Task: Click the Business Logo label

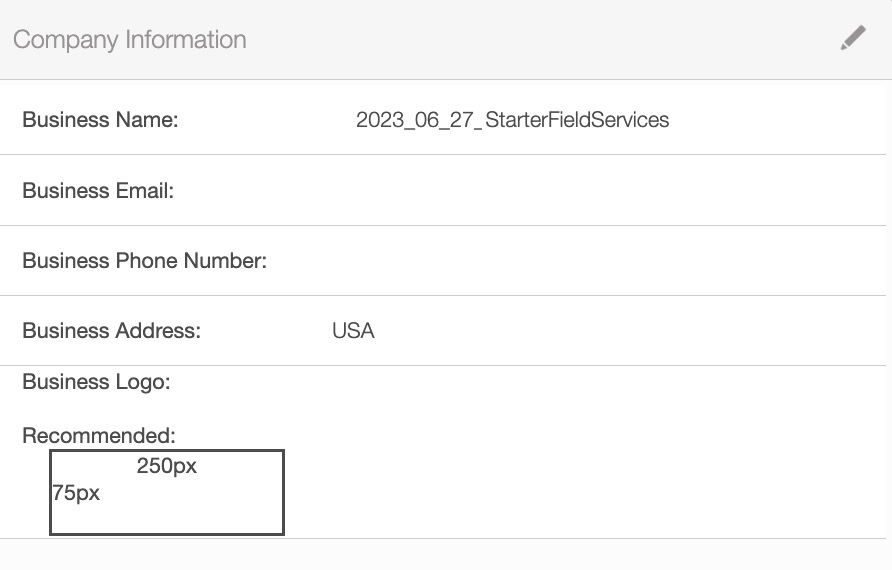Action: click(x=96, y=382)
